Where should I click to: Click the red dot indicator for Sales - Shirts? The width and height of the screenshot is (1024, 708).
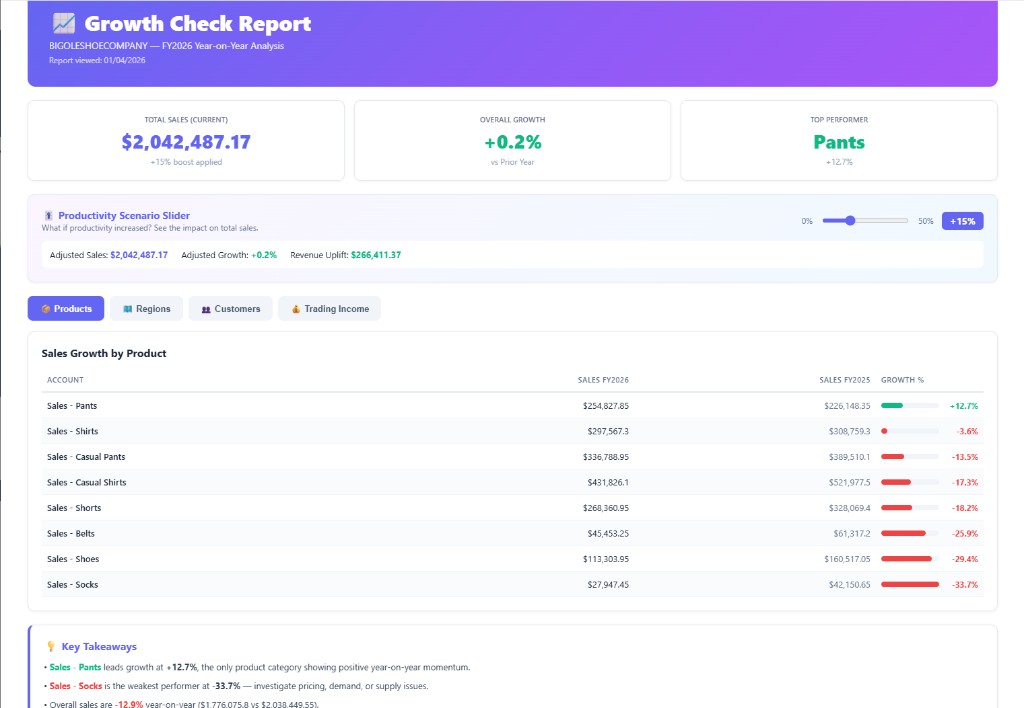[884, 431]
